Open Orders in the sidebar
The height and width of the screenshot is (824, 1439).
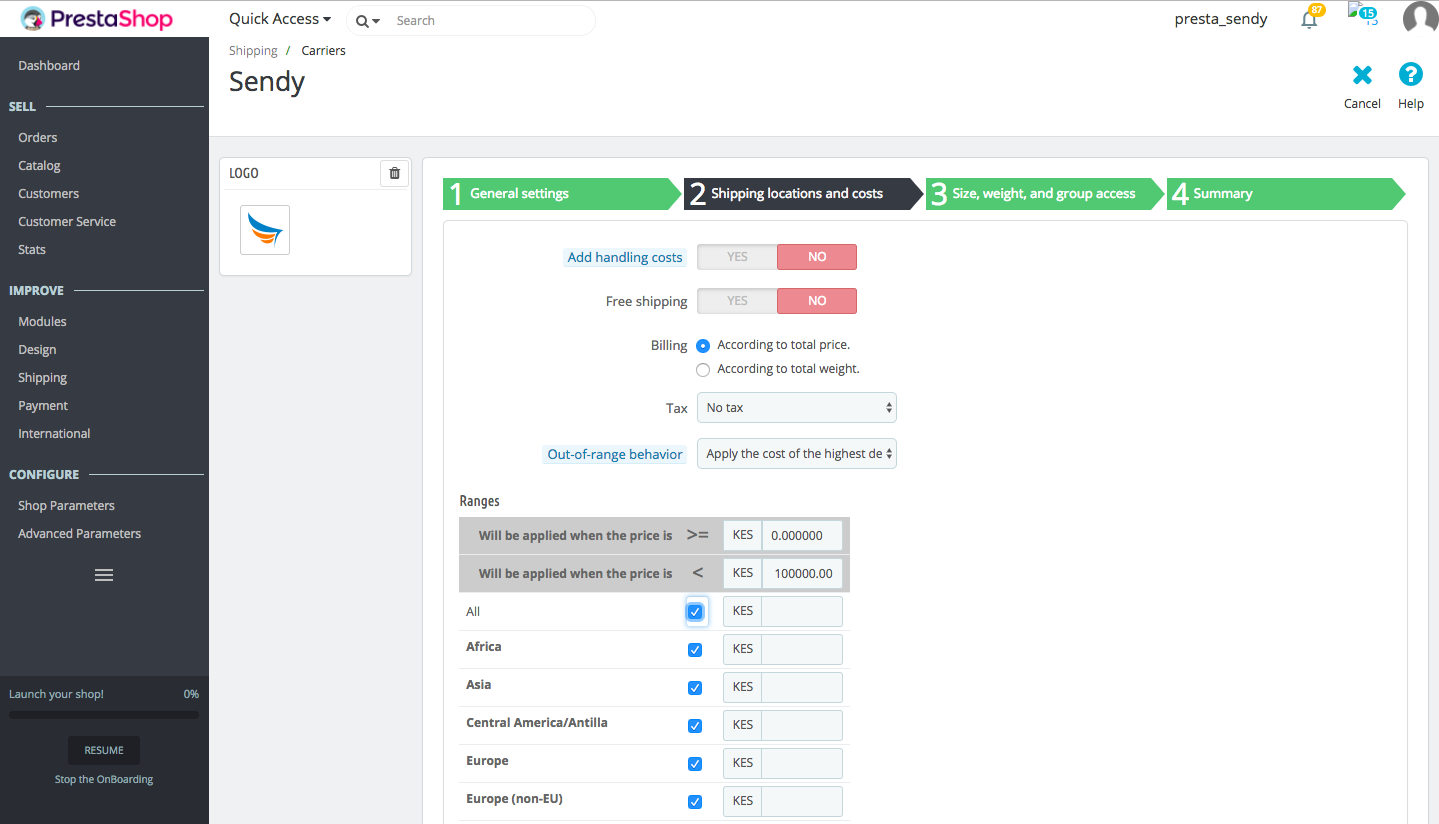38,138
